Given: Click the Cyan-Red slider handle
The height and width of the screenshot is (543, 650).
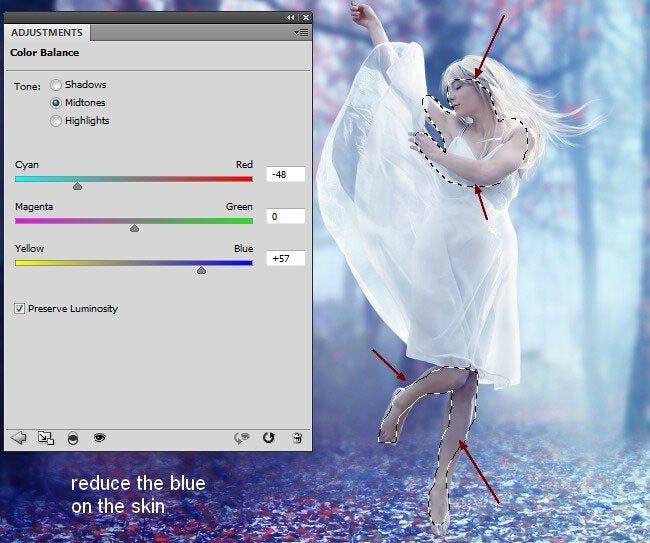Looking at the screenshot, I should [x=78, y=186].
